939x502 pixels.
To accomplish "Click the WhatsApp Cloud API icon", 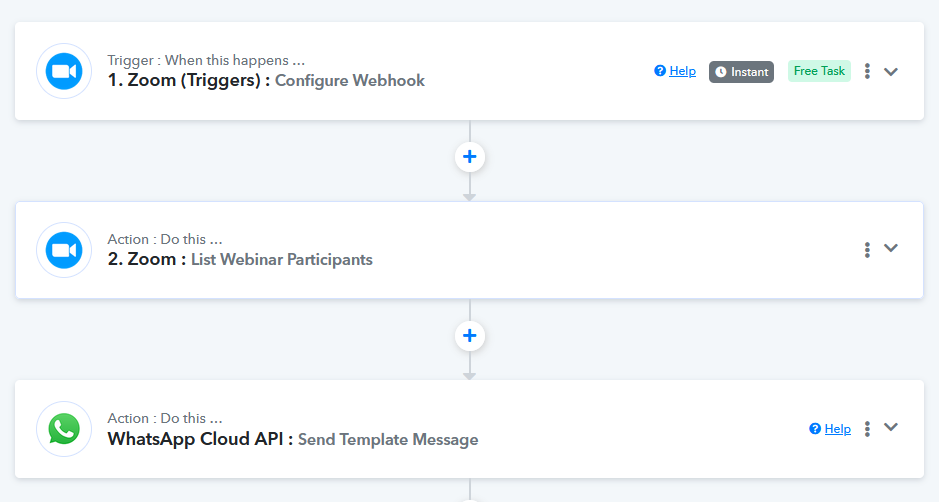I will click(64, 429).
